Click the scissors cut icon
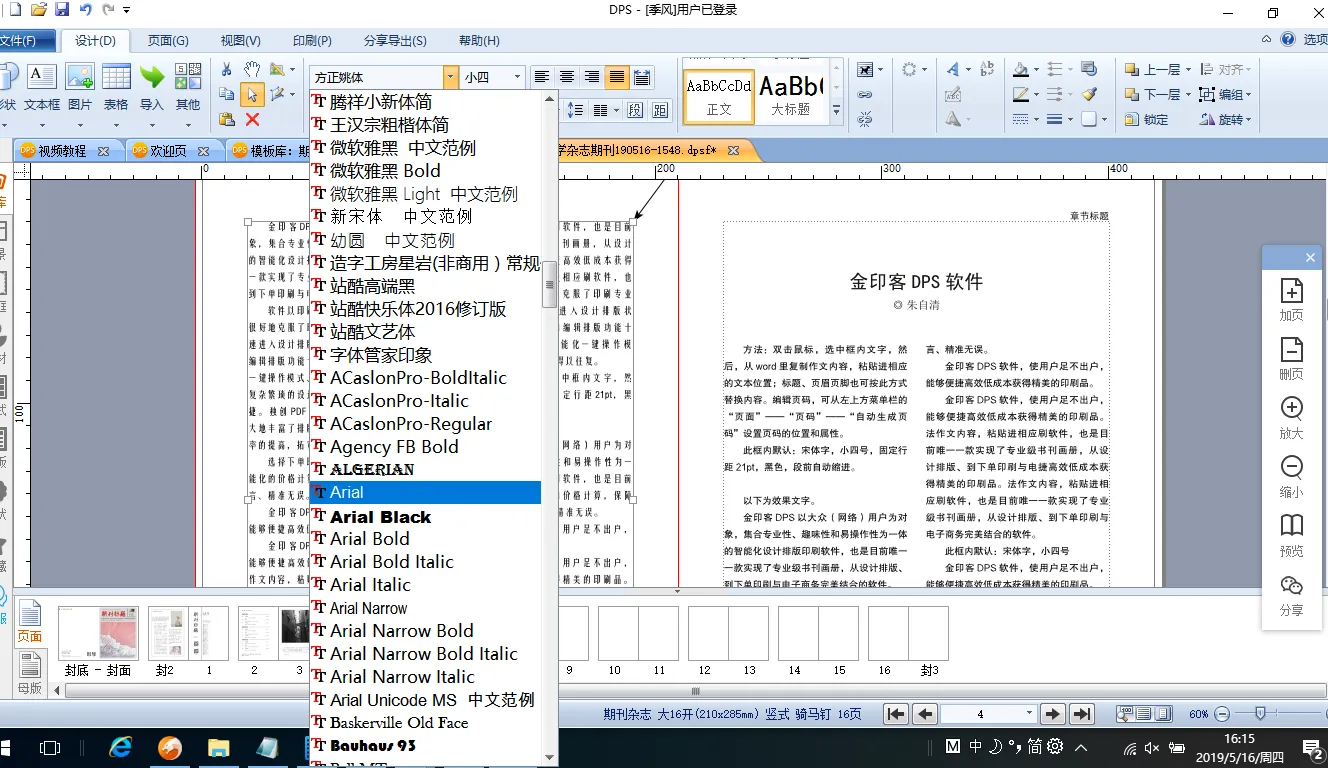The image size is (1328, 768). [226, 70]
